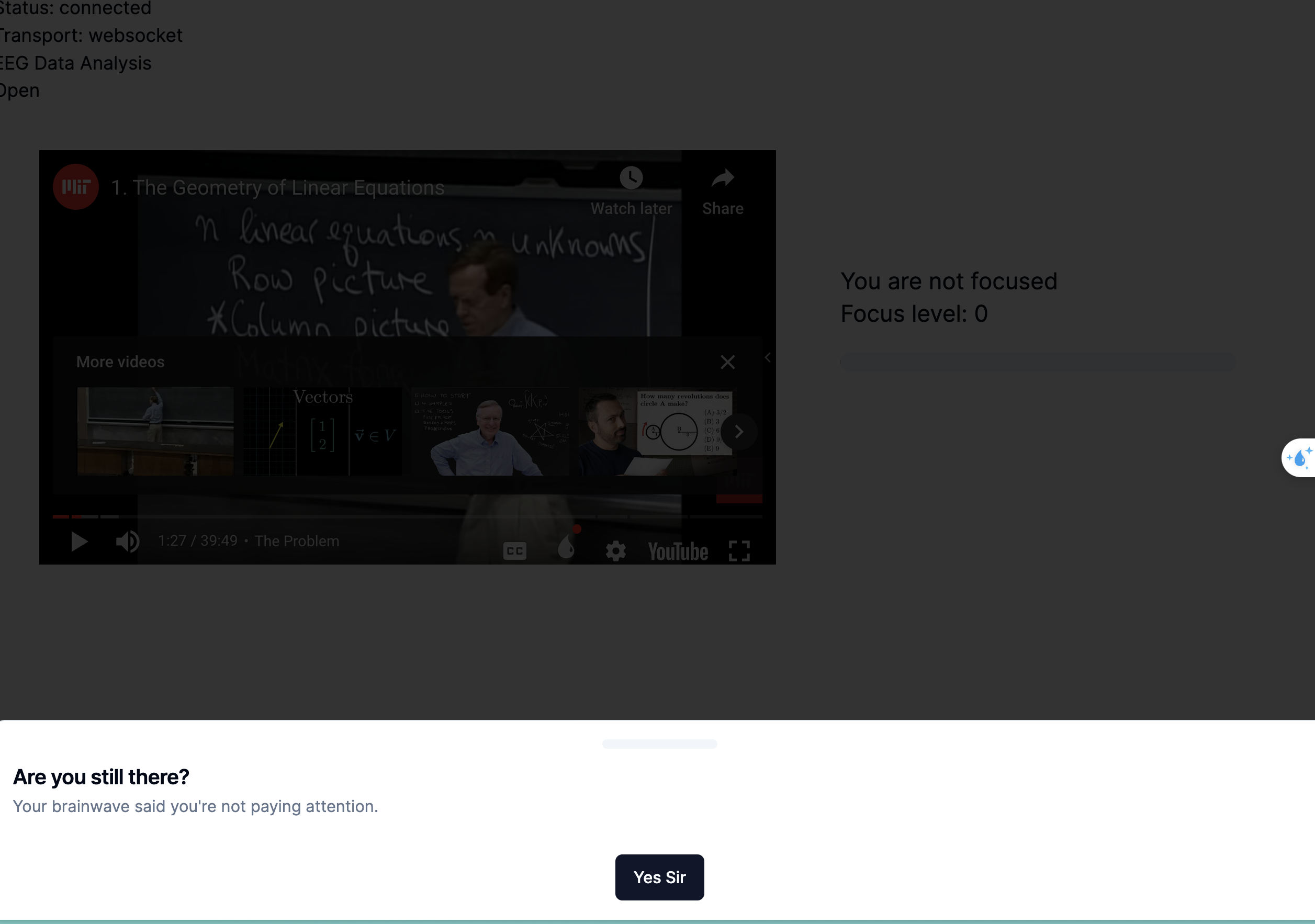Open the video settings gear
This screenshot has width=1315, height=924.
[x=616, y=551]
